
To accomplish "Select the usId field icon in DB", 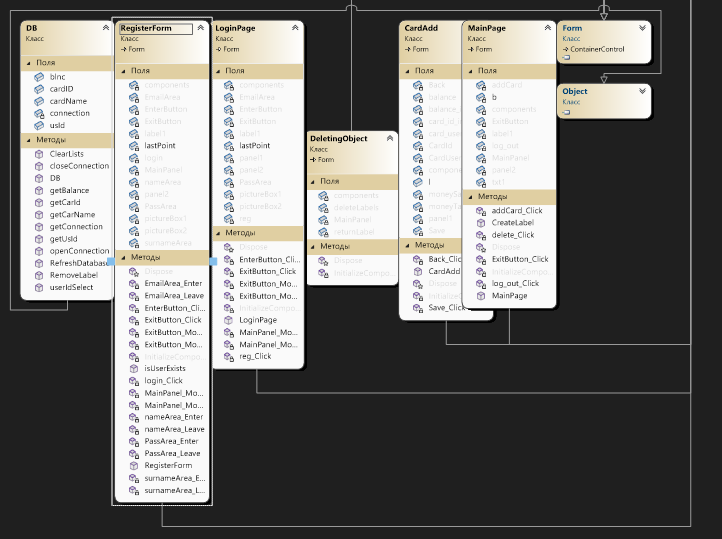I will (x=39, y=125).
